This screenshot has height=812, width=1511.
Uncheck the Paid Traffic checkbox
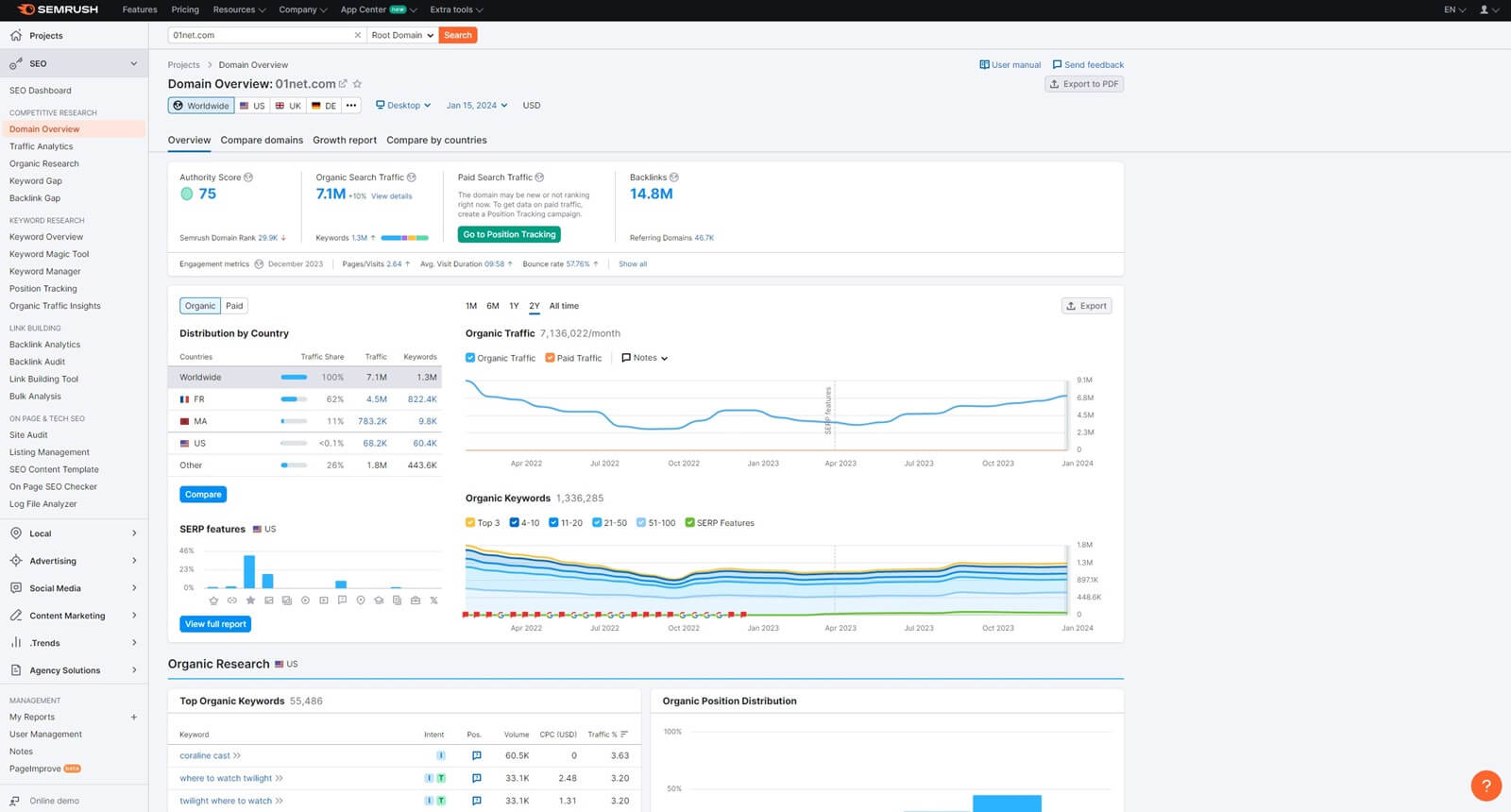(550, 358)
